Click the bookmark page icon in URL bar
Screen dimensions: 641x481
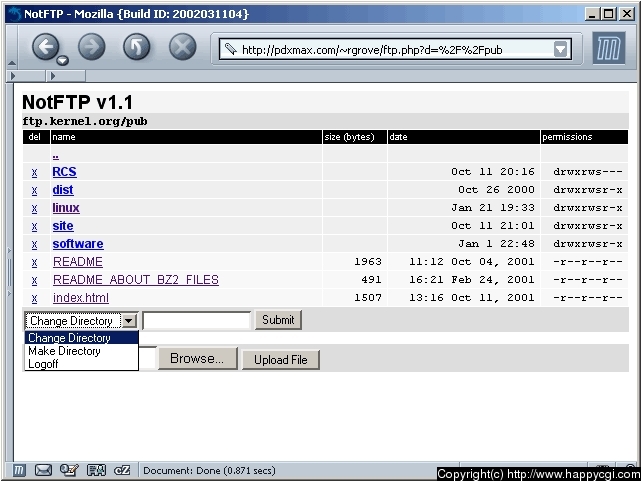[x=230, y=49]
